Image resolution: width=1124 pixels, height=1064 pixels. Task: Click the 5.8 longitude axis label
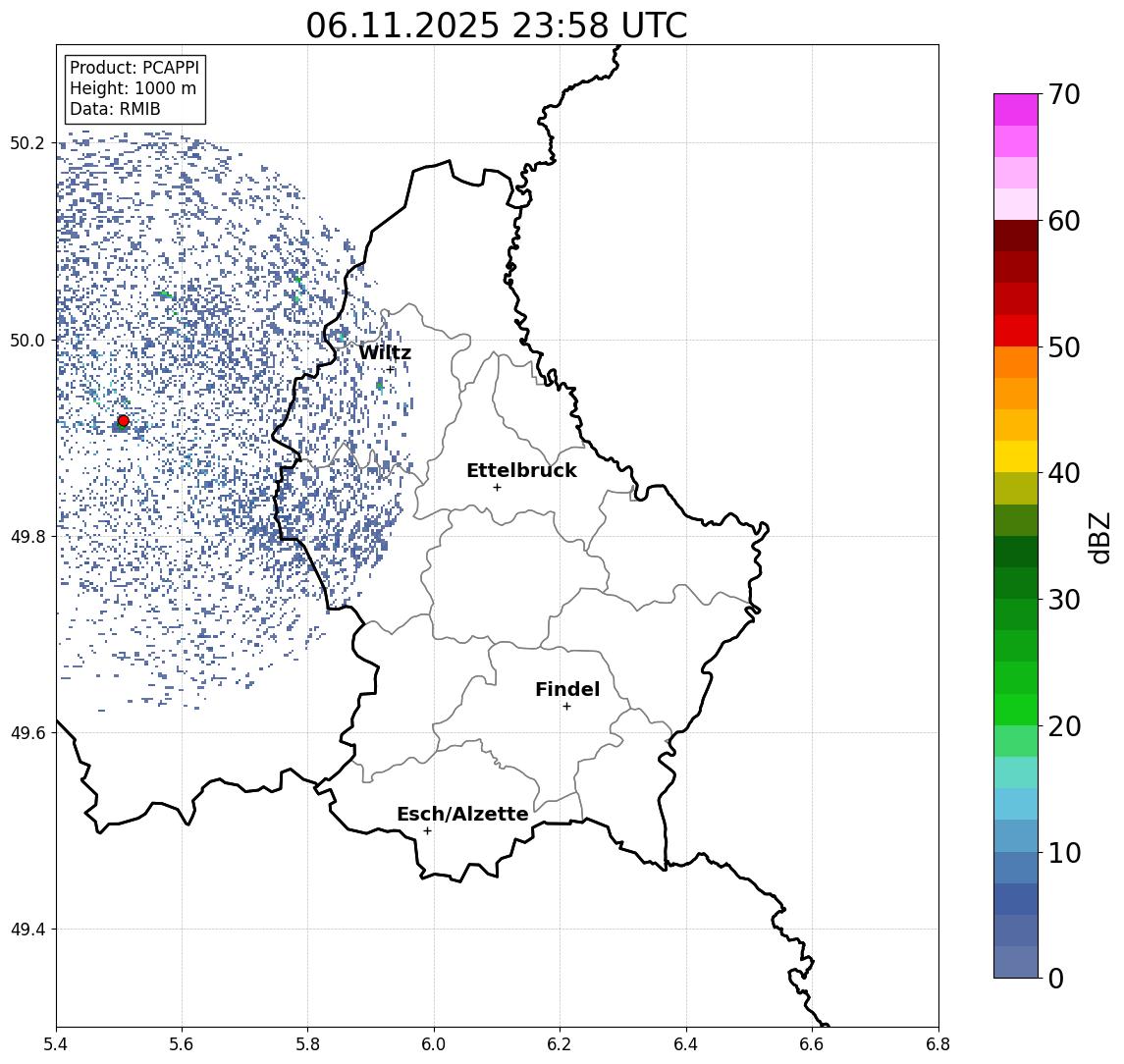coord(308,1044)
